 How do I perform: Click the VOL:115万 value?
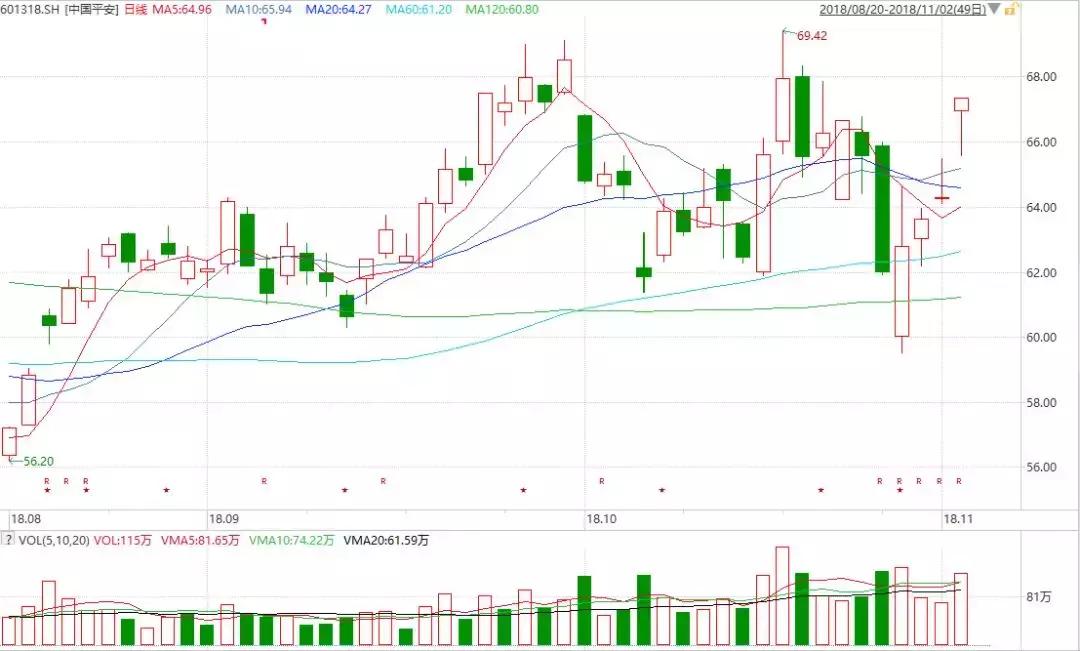(x=123, y=541)
